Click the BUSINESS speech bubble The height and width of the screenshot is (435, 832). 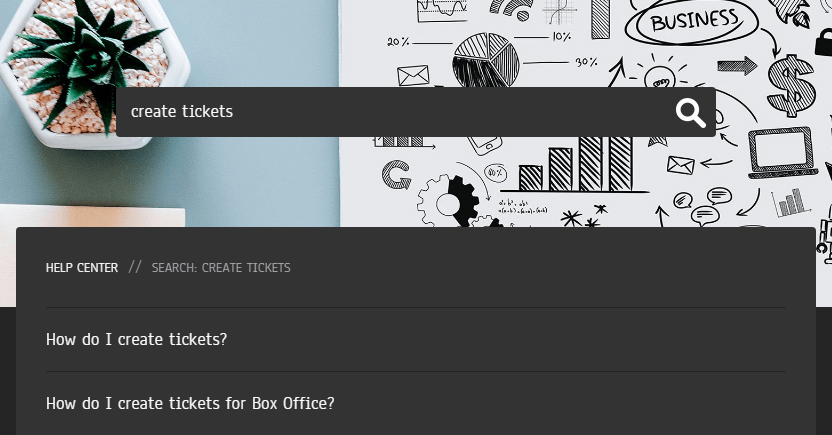(695, 22)
